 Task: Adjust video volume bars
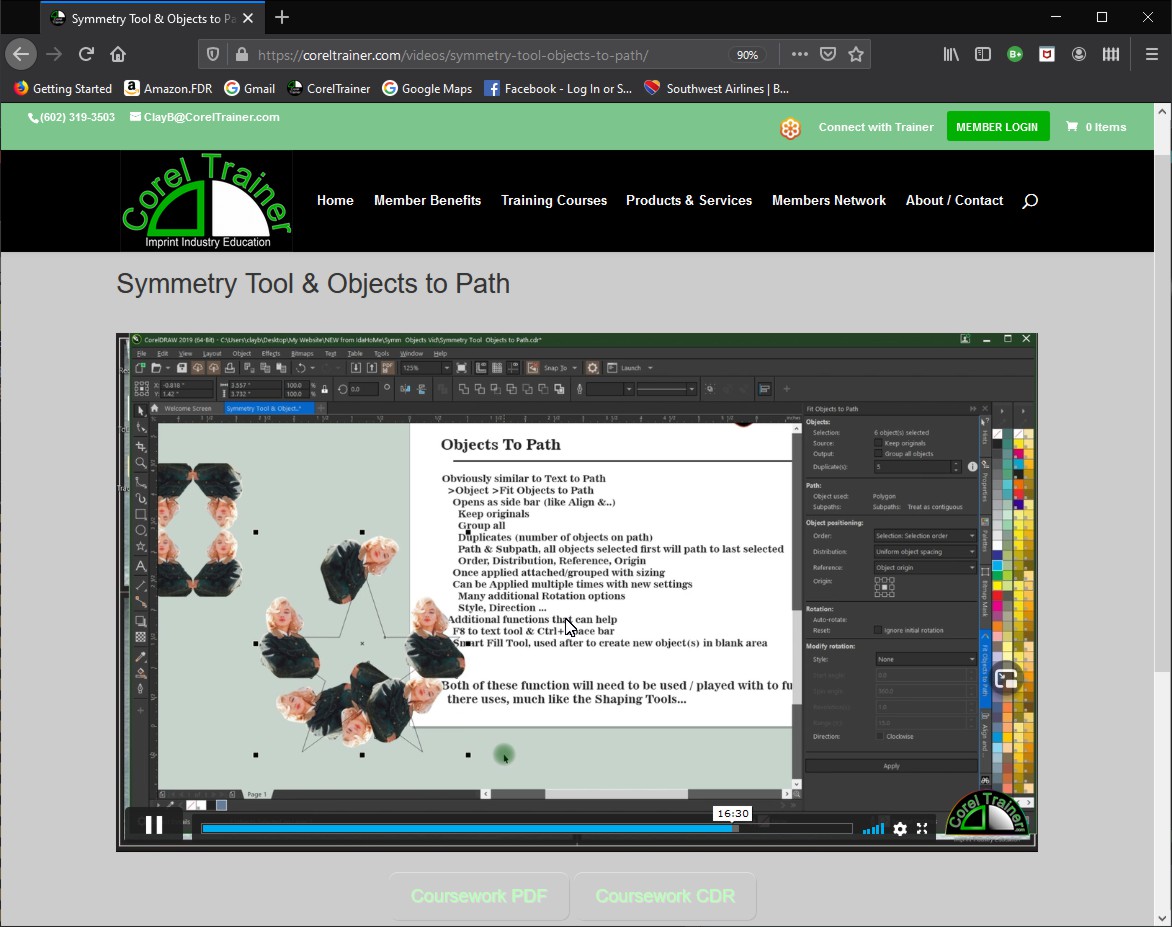873,828
